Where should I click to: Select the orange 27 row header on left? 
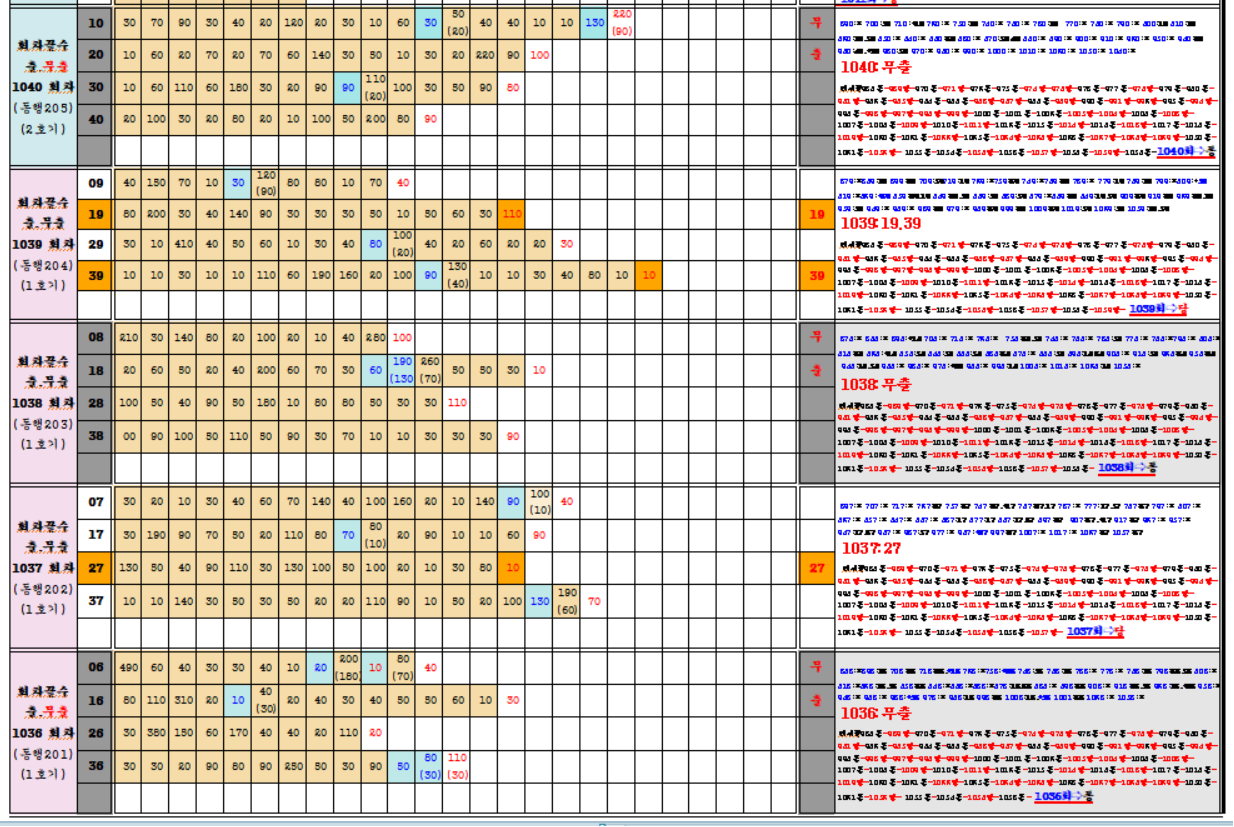click(95, 568)
